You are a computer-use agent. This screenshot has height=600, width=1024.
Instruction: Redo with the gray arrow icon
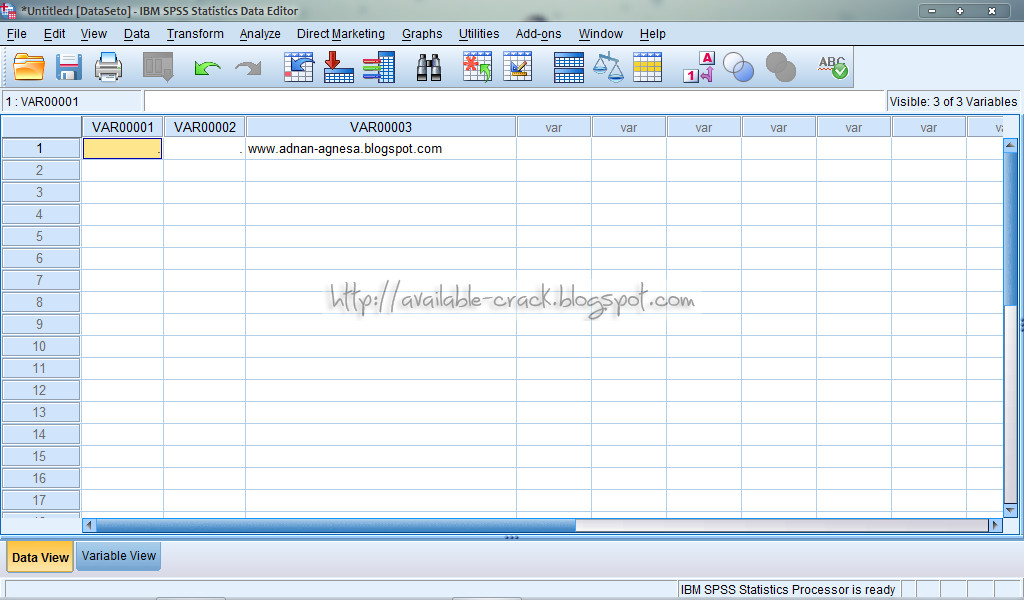pyautogui.click(x=248, y=68)
